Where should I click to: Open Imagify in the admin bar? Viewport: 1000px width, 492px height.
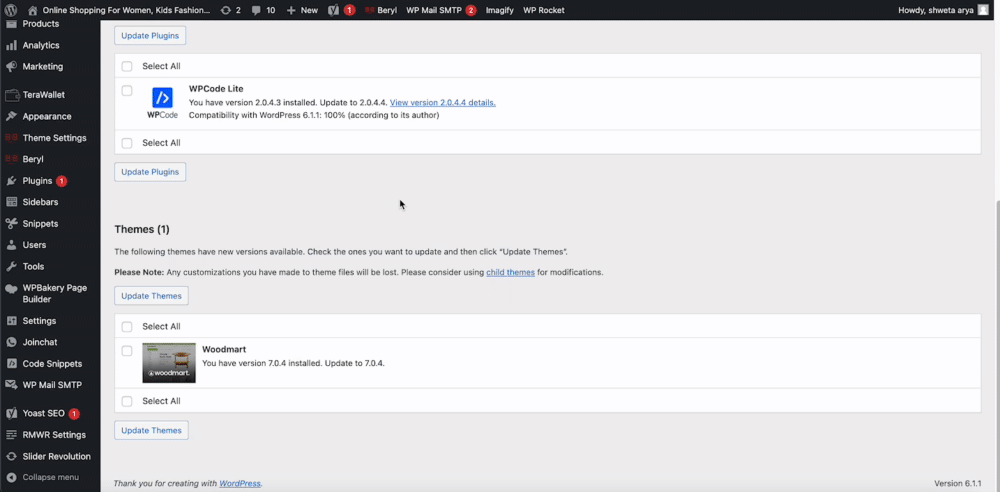(499, 10)
